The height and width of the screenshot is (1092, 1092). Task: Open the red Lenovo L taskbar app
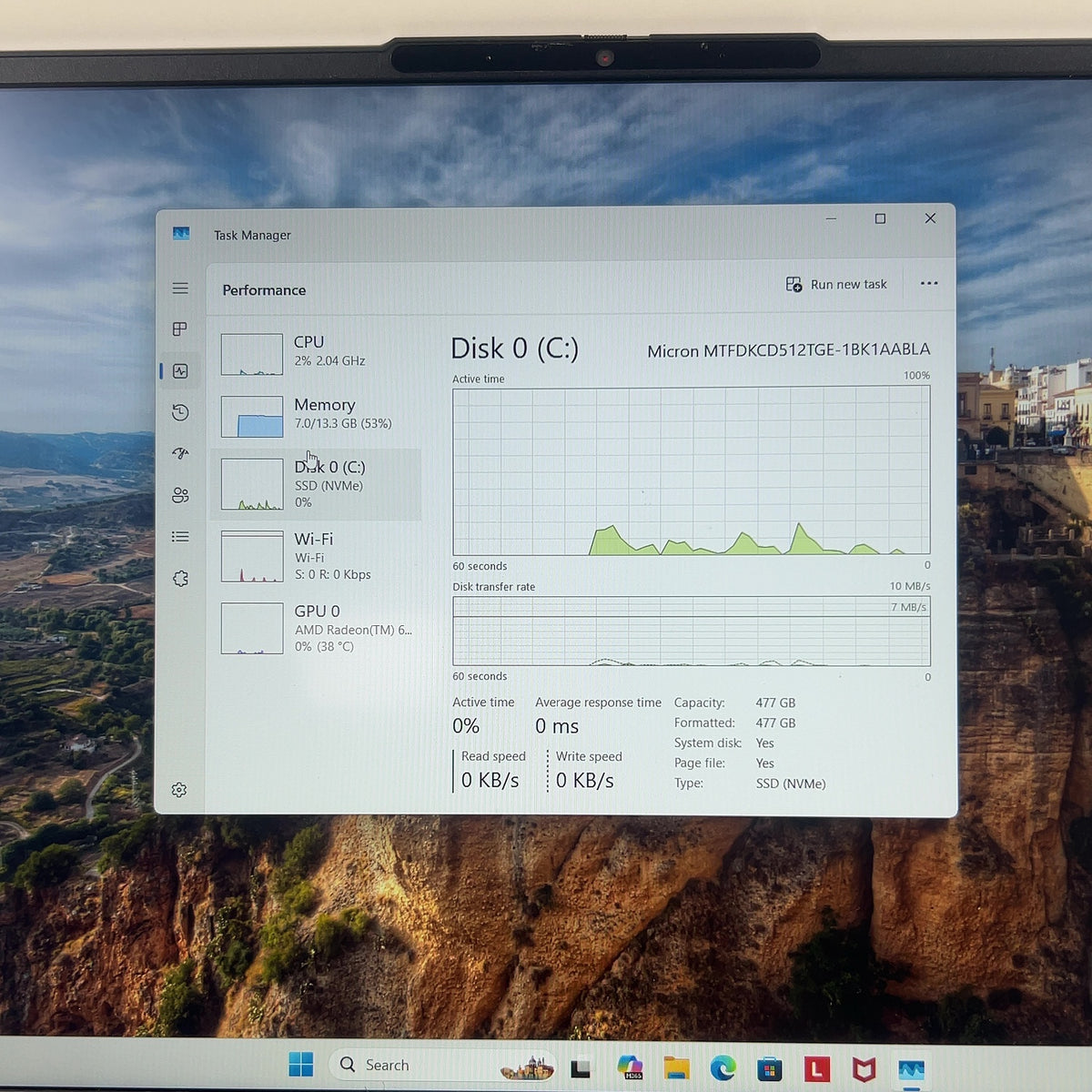point(816,1068)
